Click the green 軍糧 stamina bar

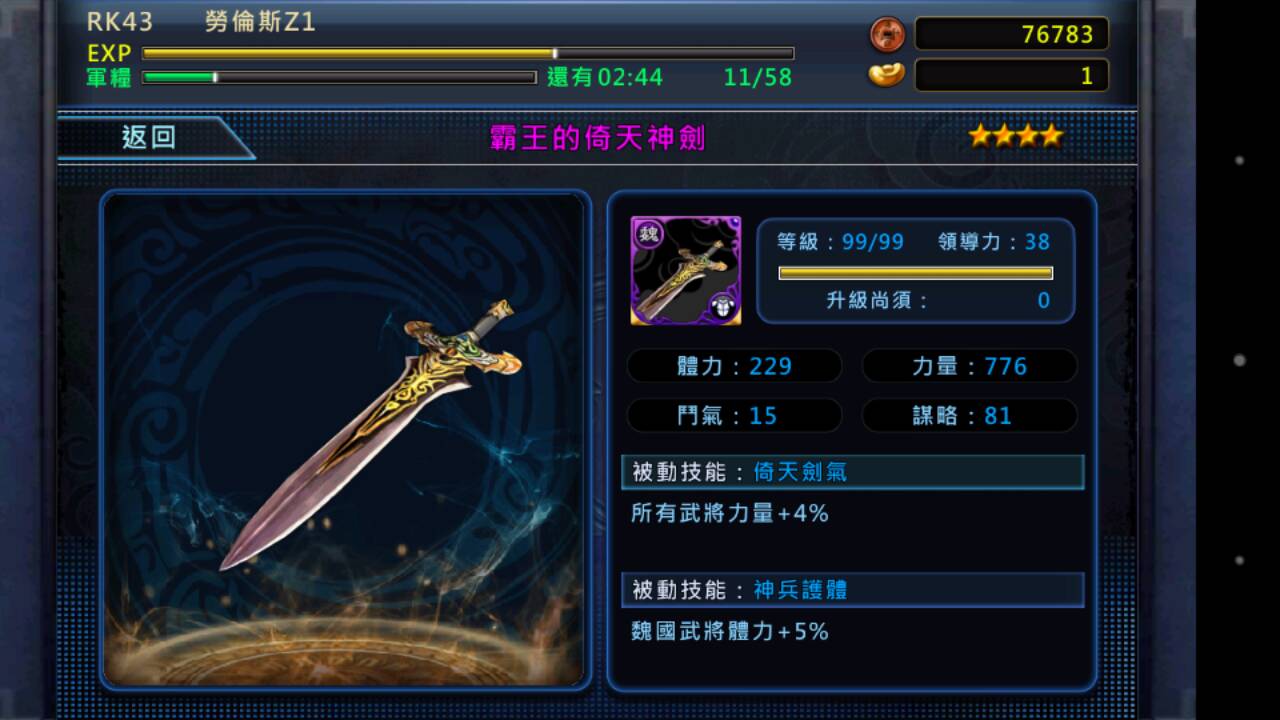click(339, 77)
